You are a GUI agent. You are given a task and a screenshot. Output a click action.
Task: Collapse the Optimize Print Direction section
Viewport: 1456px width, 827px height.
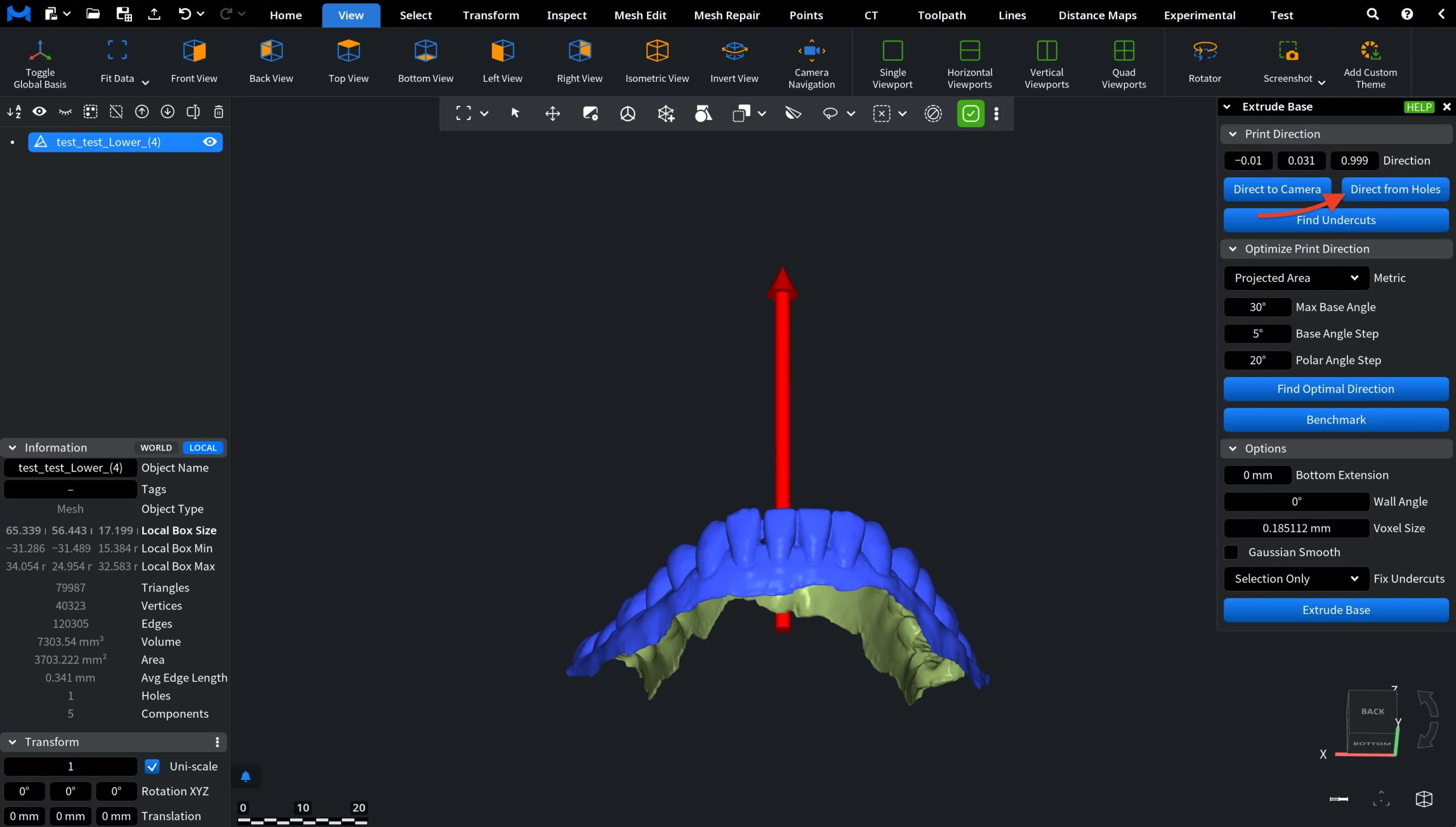click(x=1232, y=249)
